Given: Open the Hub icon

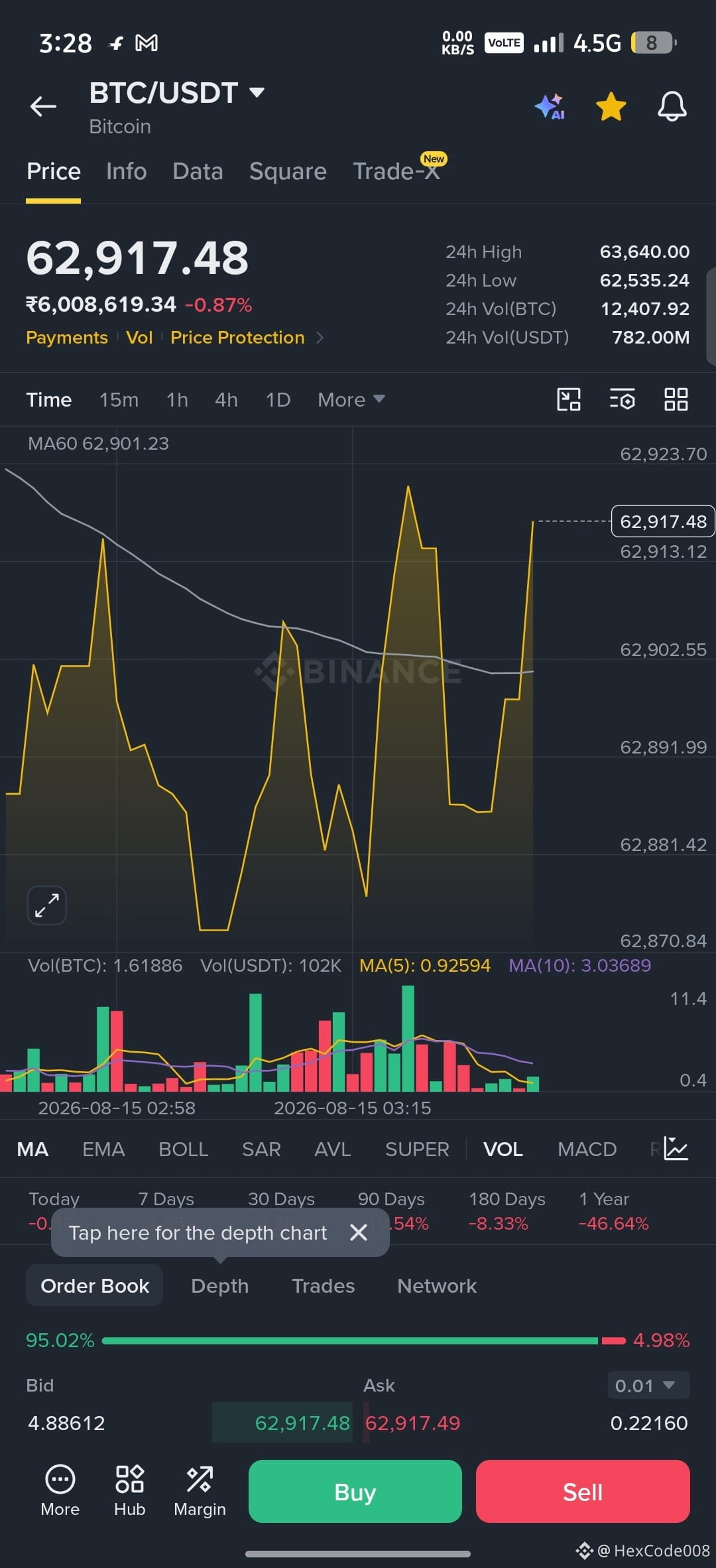Looking at the screenshot, I should (129, 1490).
